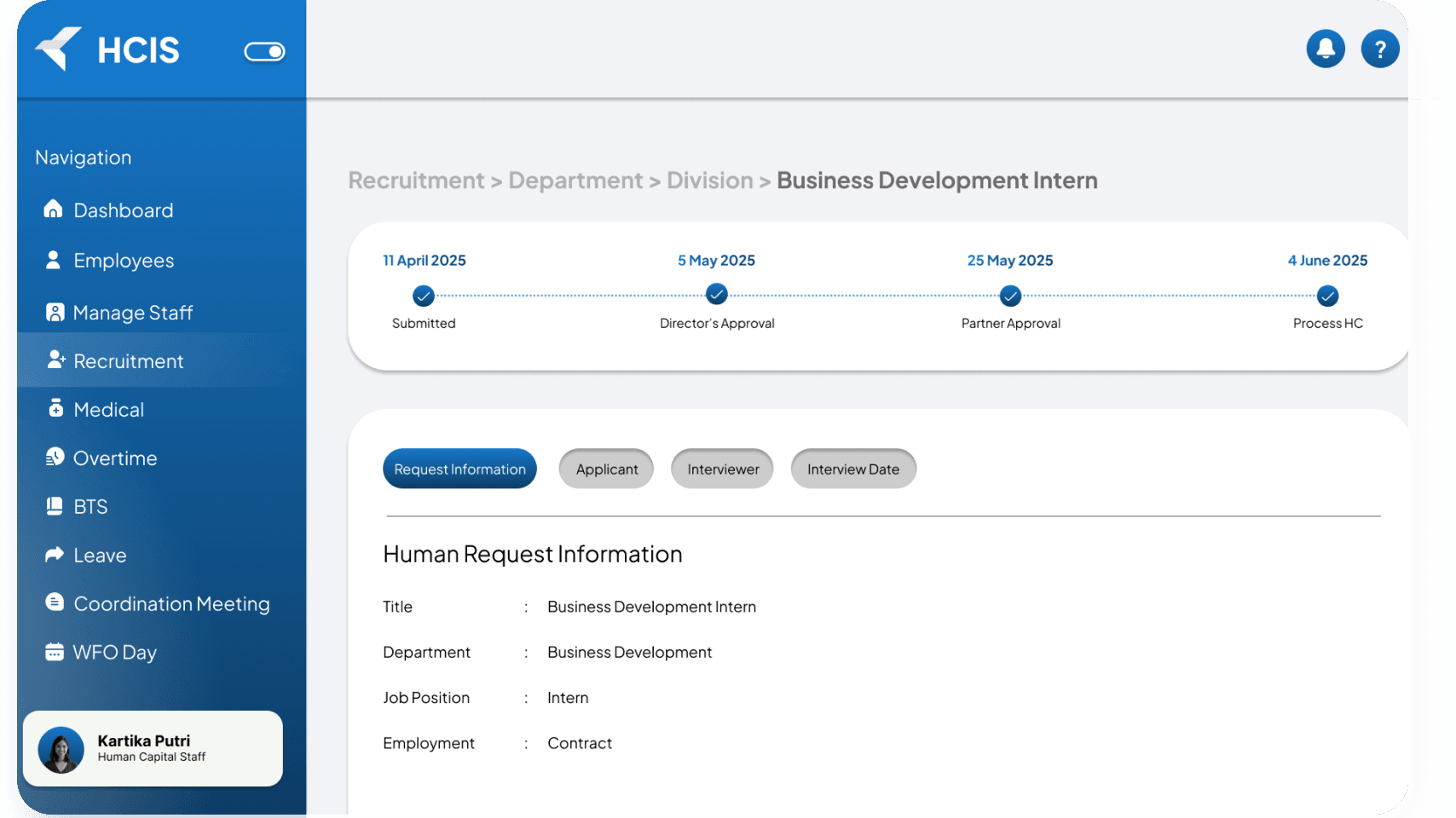Select the Interview Date tab

tap(852, 469)
